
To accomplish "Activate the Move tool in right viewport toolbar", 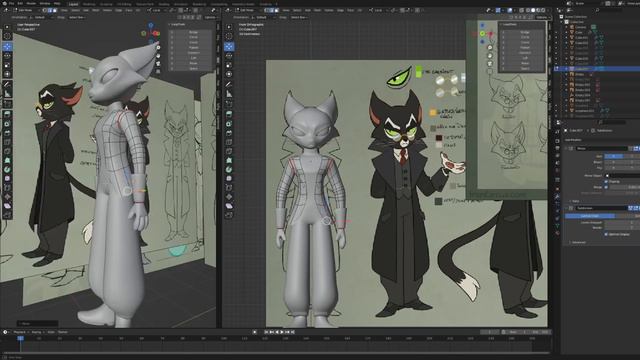I will (x=229, y=47).
